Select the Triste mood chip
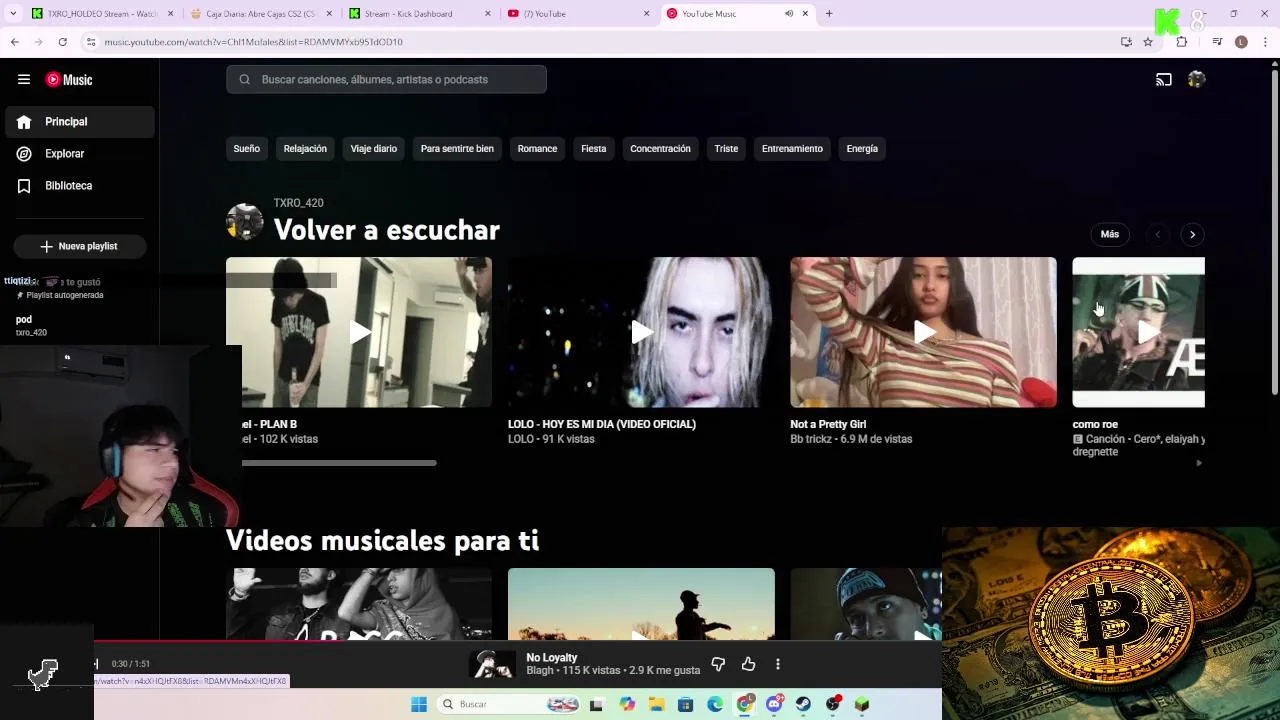This screenshot has height=720, width=1280. (x=726, y=149)
